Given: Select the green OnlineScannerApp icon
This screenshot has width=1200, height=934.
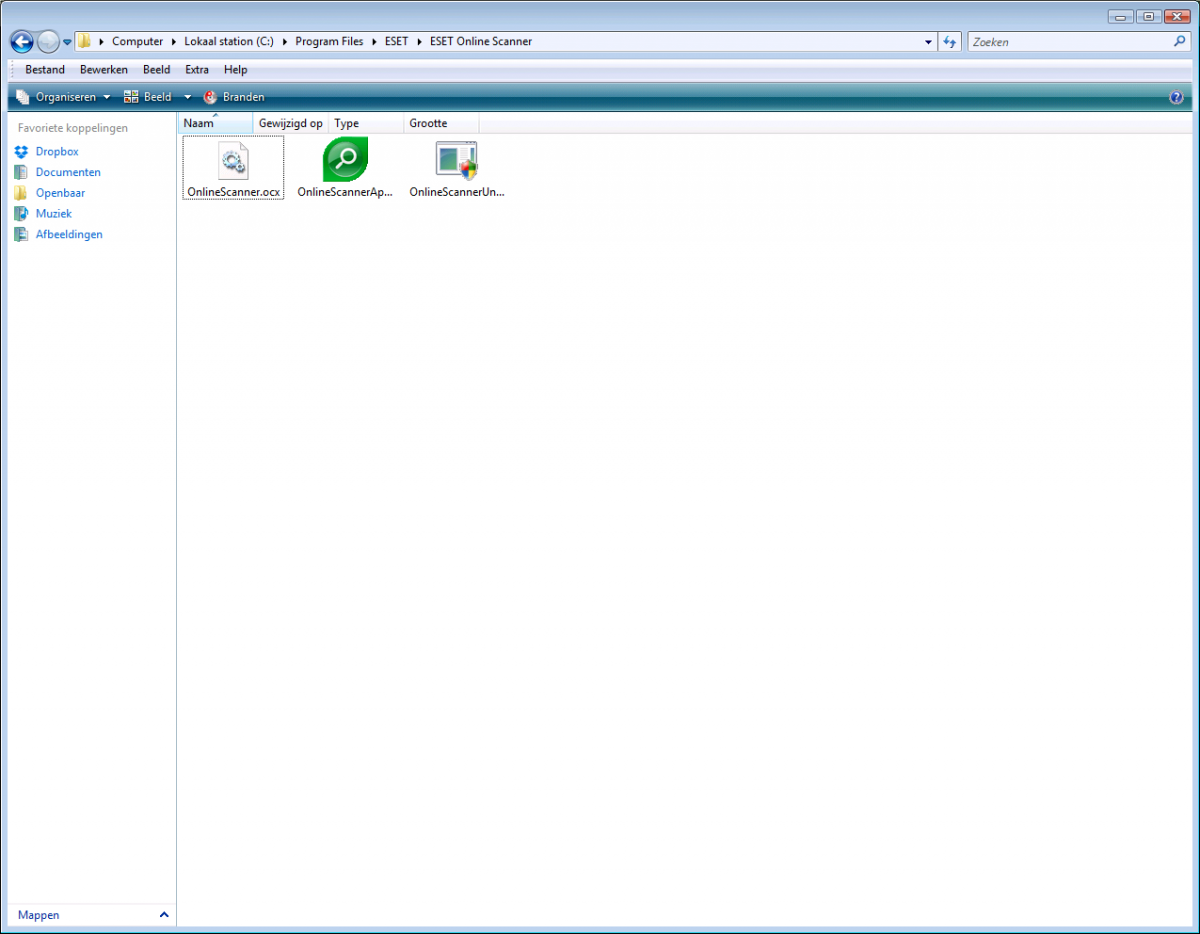Looking at the screenshot, I should (346, 159).
